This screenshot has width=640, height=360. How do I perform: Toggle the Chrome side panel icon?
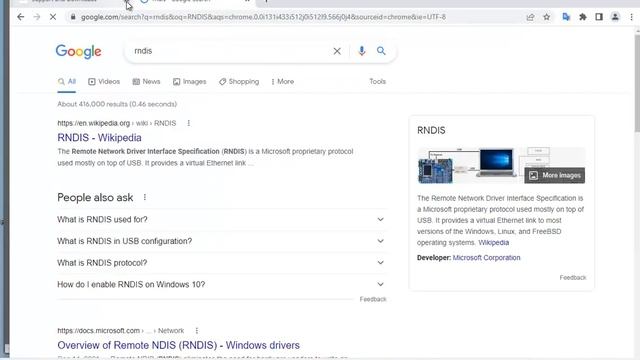point(599,17)
